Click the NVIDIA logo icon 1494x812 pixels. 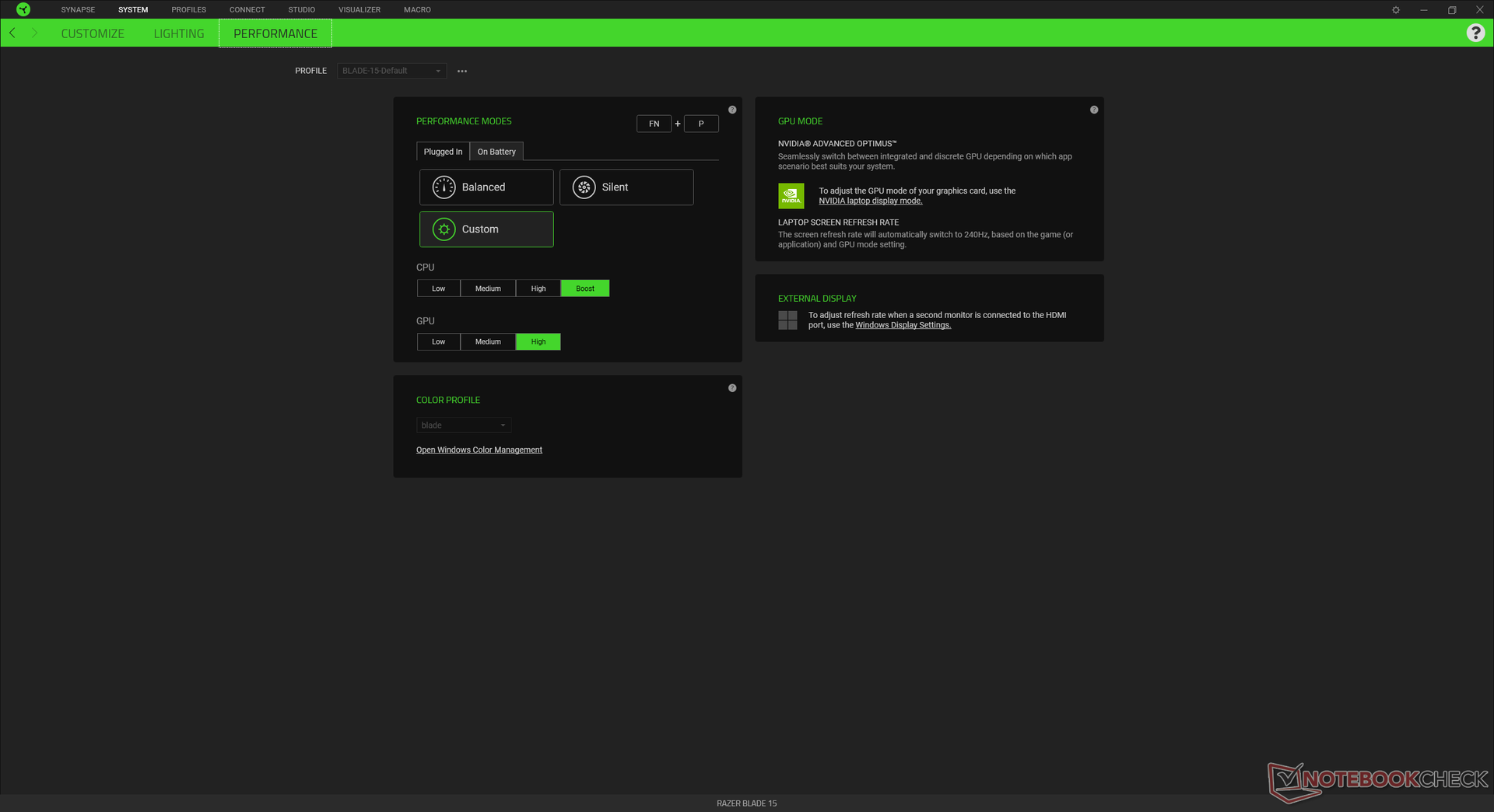791,196
